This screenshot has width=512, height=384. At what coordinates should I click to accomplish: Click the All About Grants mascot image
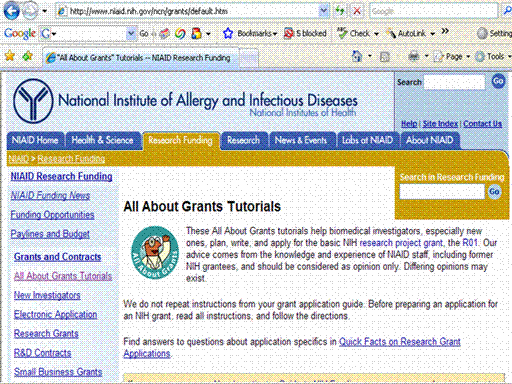click(x=155, y=252)
